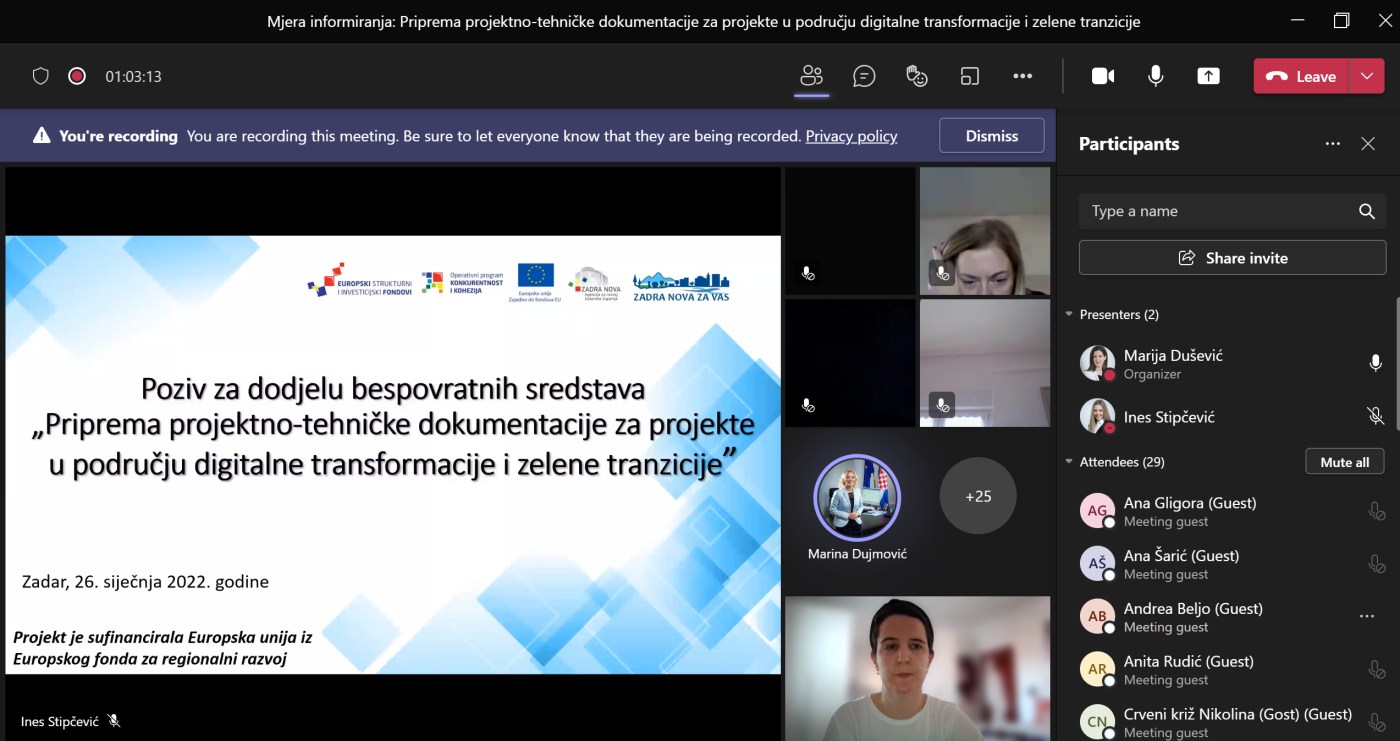This screenshot has width=1400, height=741.
Task: Open the More actions ellipsis in toolbar
Action: [1022, 76]
